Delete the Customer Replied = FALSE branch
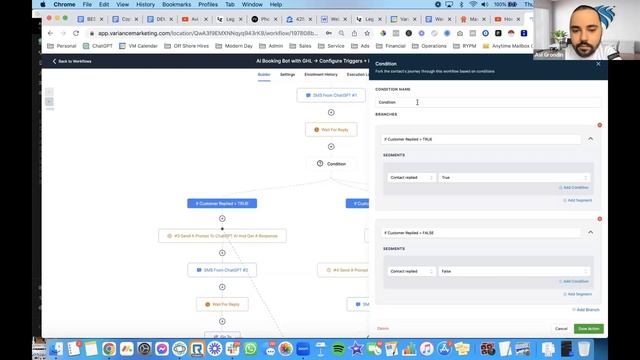The width and height of the screenshot is (640, 360). 600,219
